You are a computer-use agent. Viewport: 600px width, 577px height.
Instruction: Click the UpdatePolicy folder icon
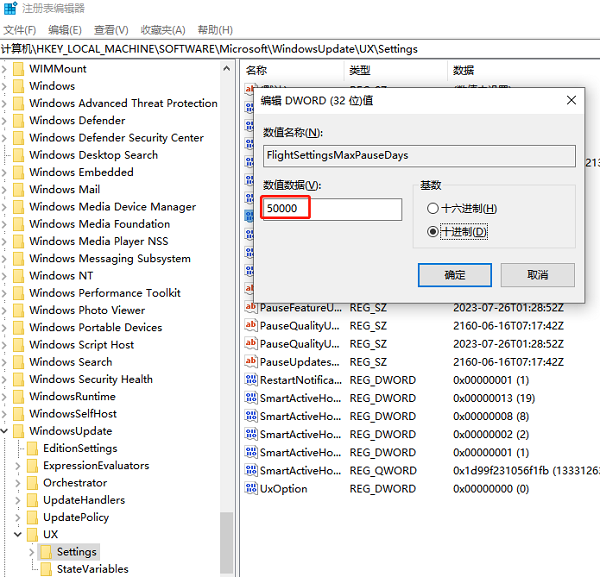pyautogui.click(x=33, y=517)
